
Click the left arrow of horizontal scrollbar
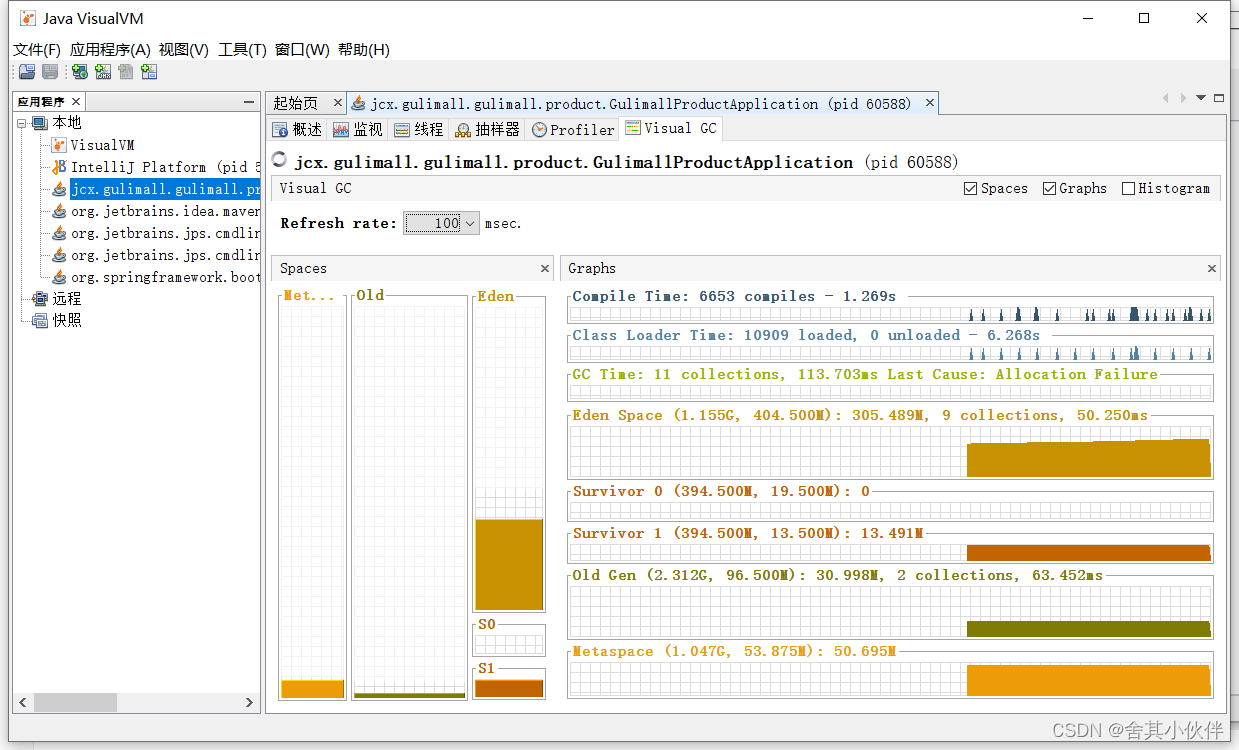tap(23, 703)
